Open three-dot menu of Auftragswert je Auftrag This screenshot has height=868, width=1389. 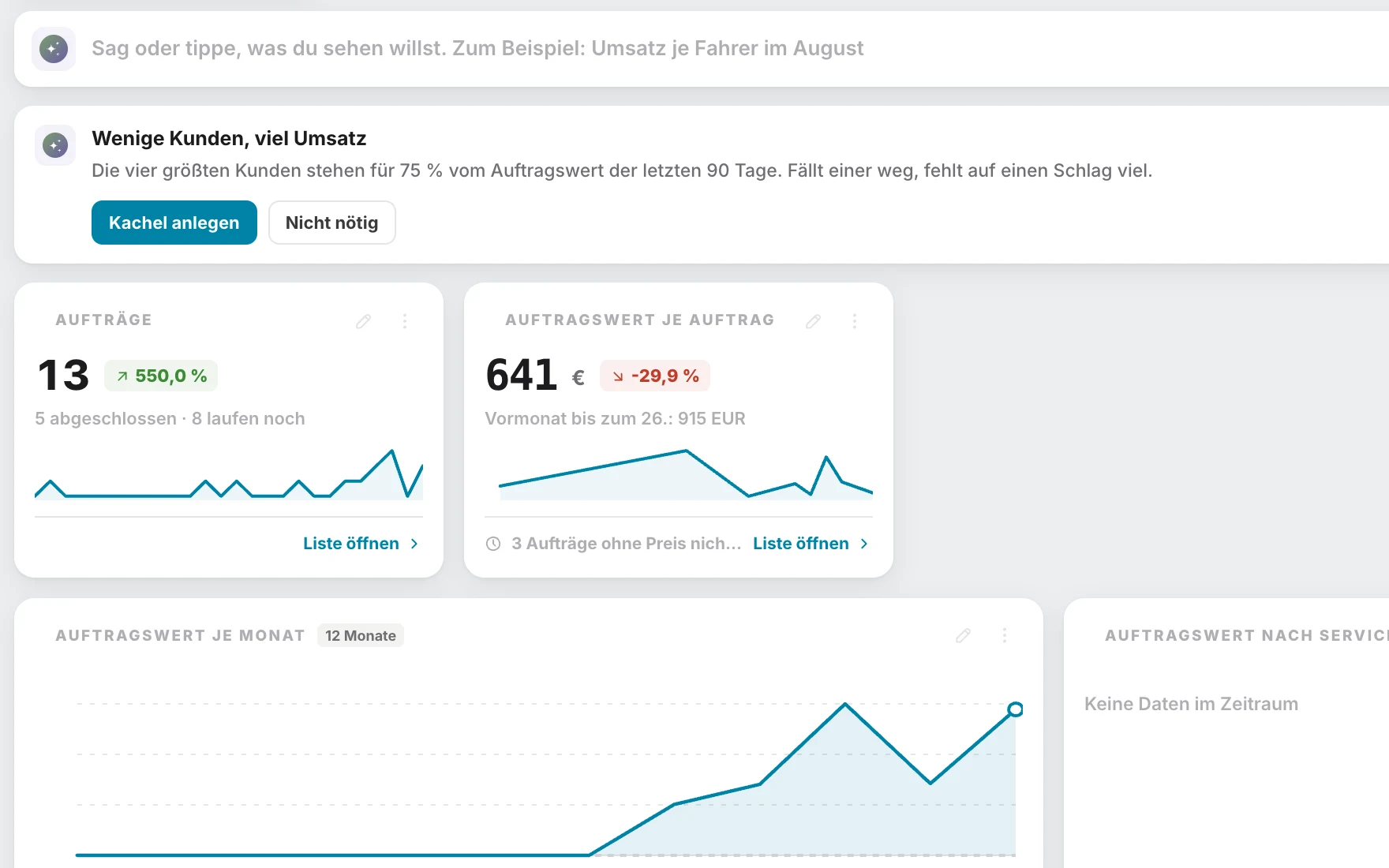(855, 321)
